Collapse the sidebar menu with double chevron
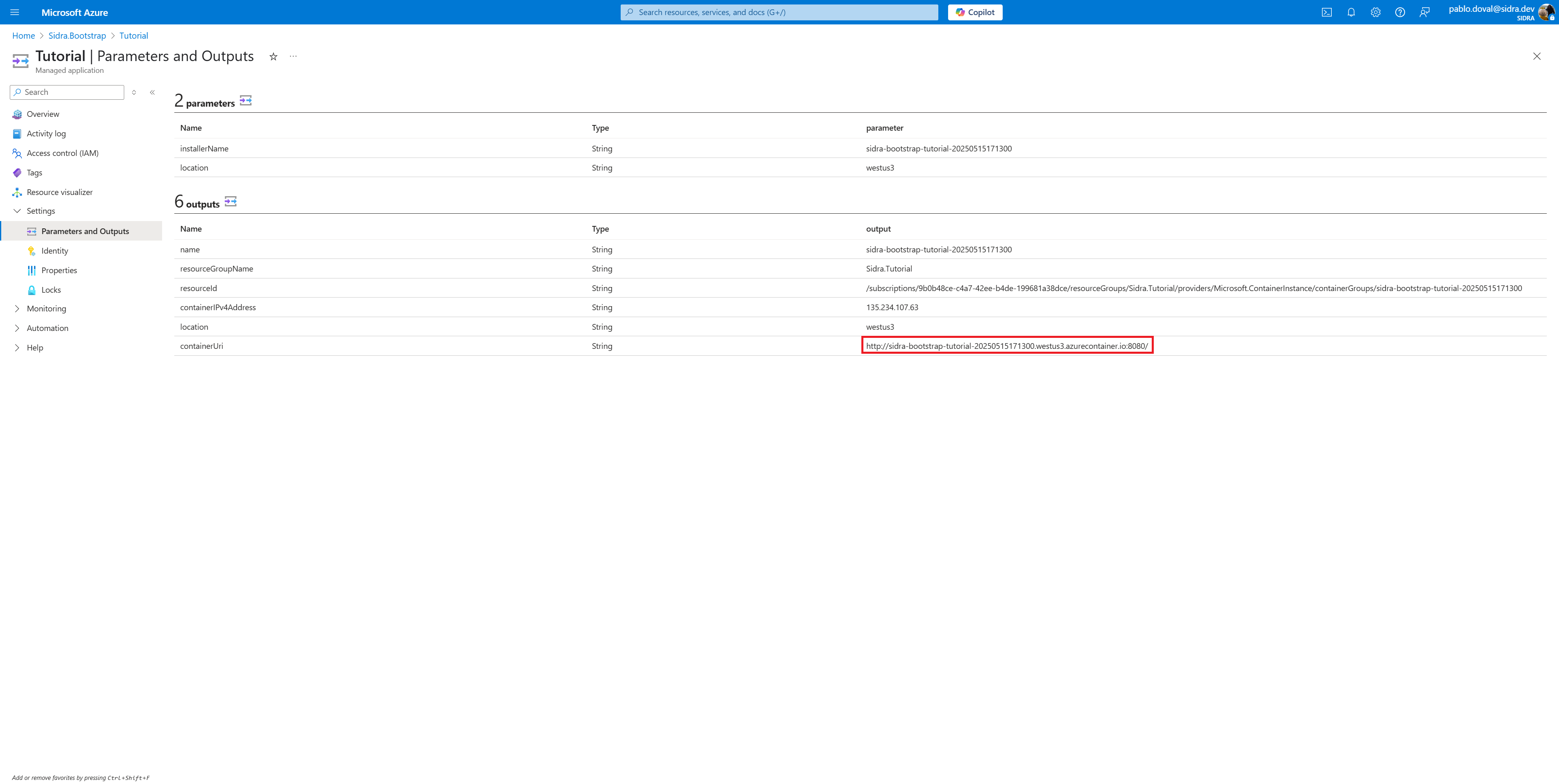1559x784 pixels. 152,92
